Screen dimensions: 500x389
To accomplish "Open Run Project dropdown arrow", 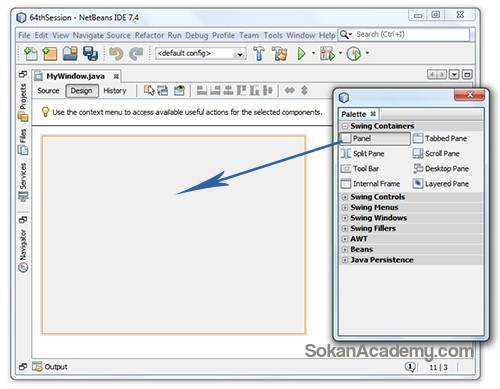I will click(313, 53).
